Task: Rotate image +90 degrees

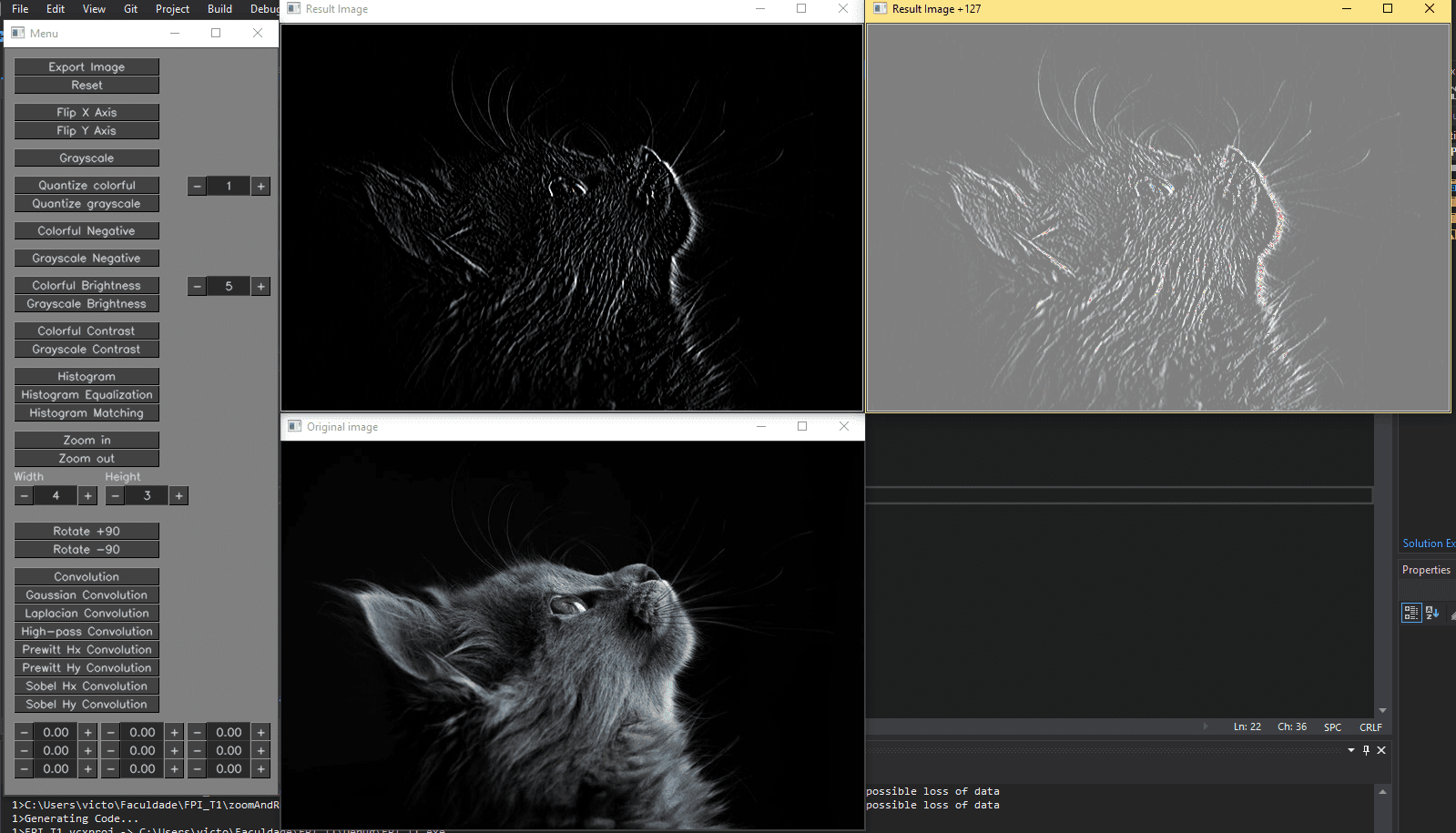Action: coord(87,531)
